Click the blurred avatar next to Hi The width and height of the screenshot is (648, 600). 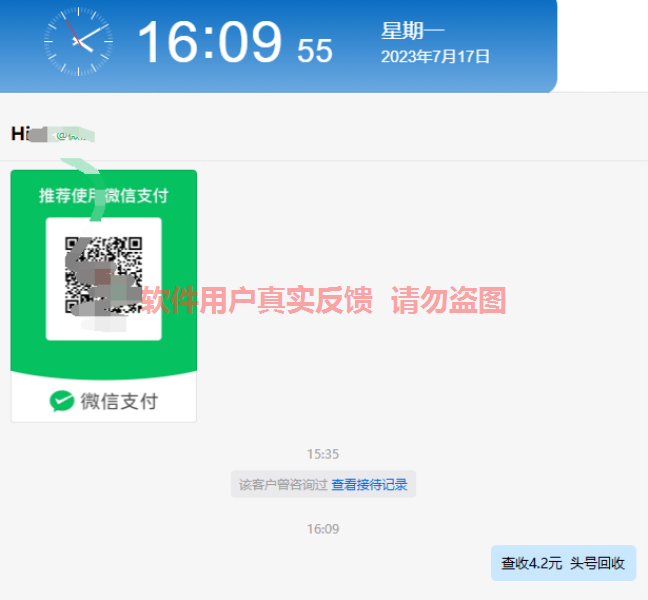(x=62, y=135)
